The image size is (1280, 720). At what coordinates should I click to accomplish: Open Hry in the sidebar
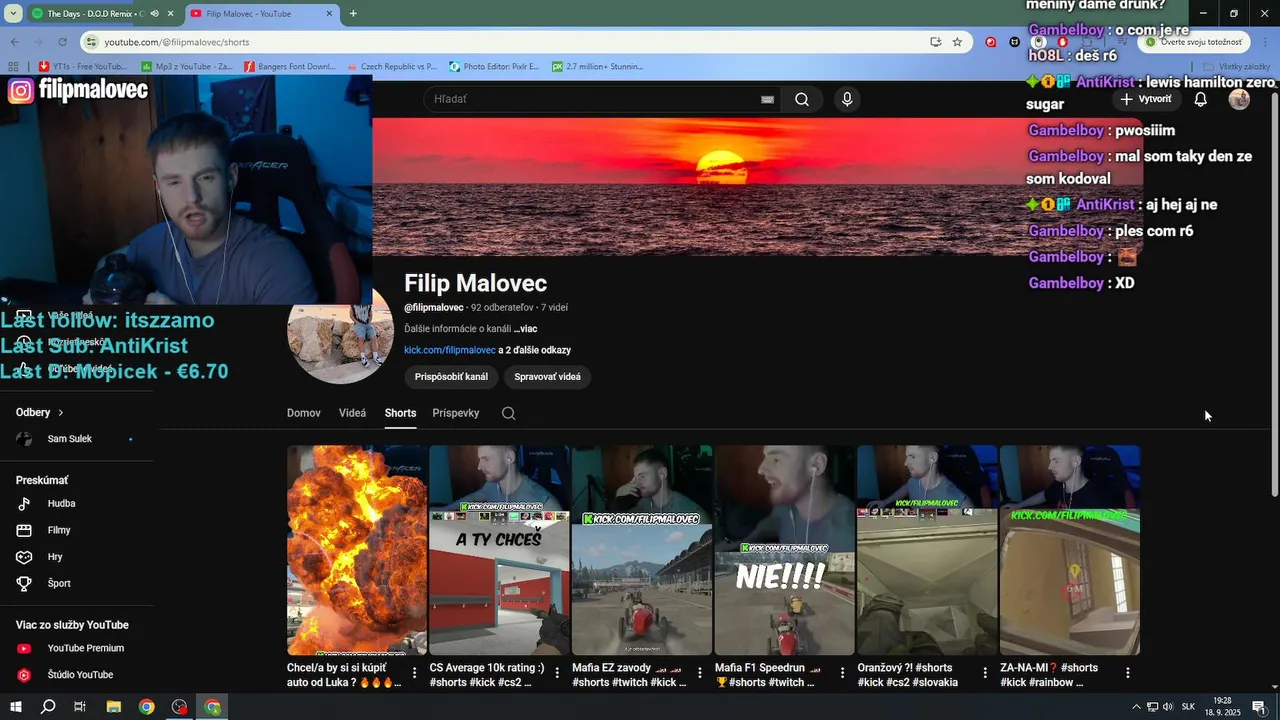(54, 557)
